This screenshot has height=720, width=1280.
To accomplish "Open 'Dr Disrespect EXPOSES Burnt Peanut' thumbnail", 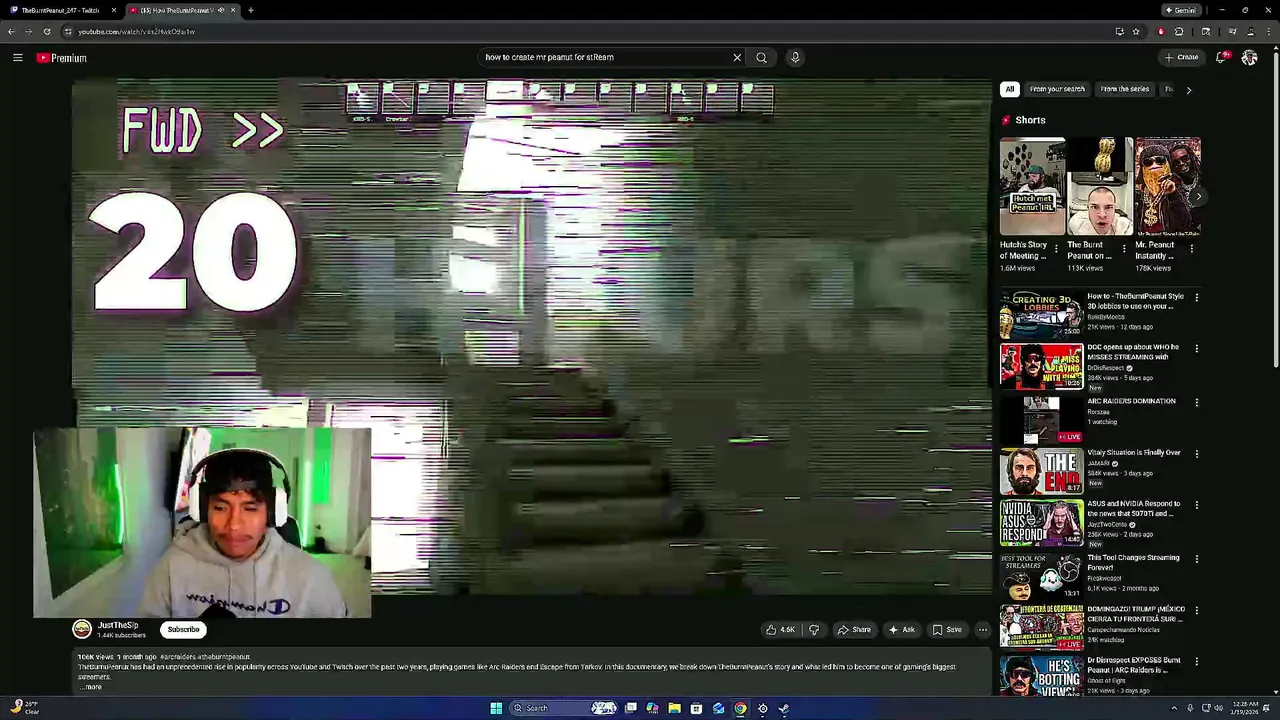I will 1041,677.
